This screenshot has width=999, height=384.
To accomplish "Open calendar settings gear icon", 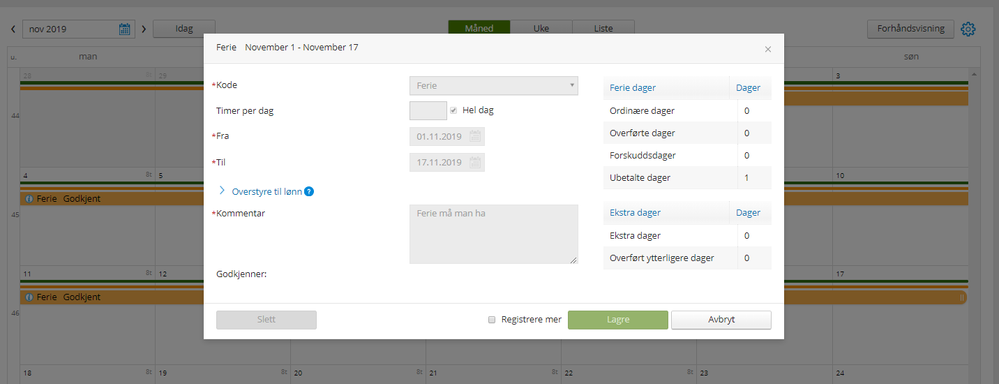I will (968, 29).
